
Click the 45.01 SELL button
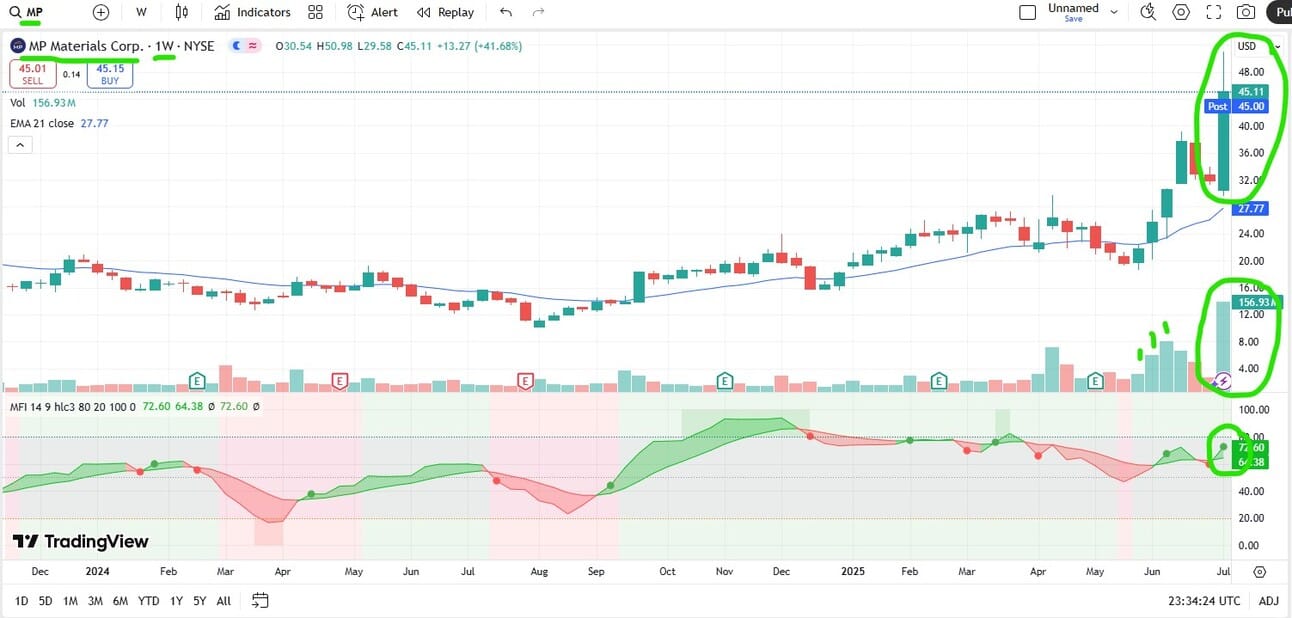tap(33, 74)
